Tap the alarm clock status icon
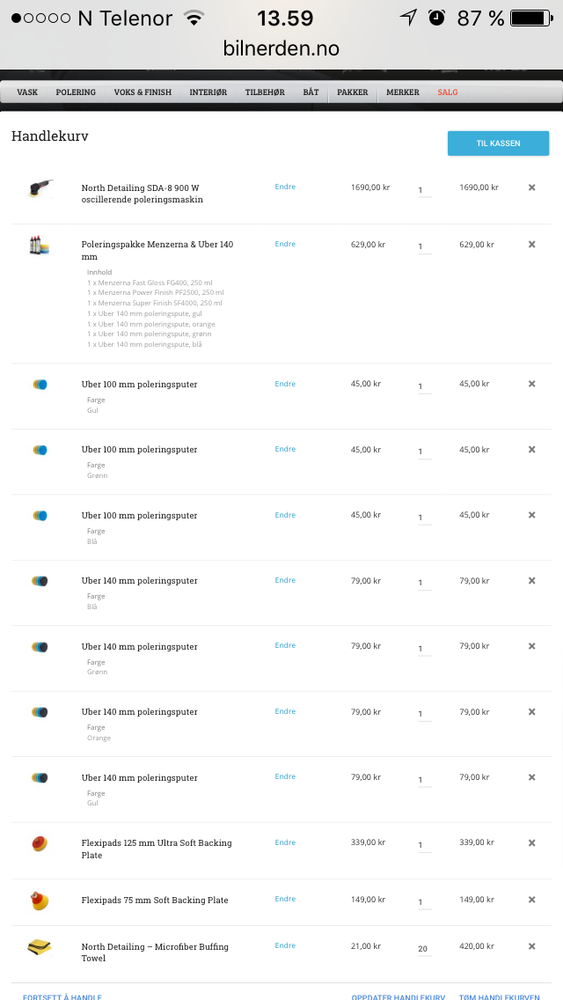Screen dimensions: 563x1000 point(437,17)
